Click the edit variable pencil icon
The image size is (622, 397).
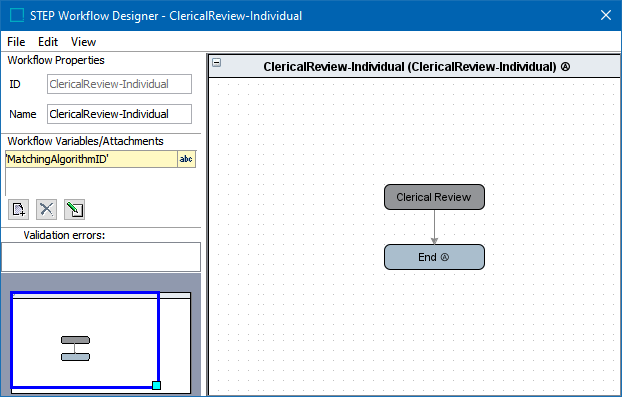click(x=74, y=209)
